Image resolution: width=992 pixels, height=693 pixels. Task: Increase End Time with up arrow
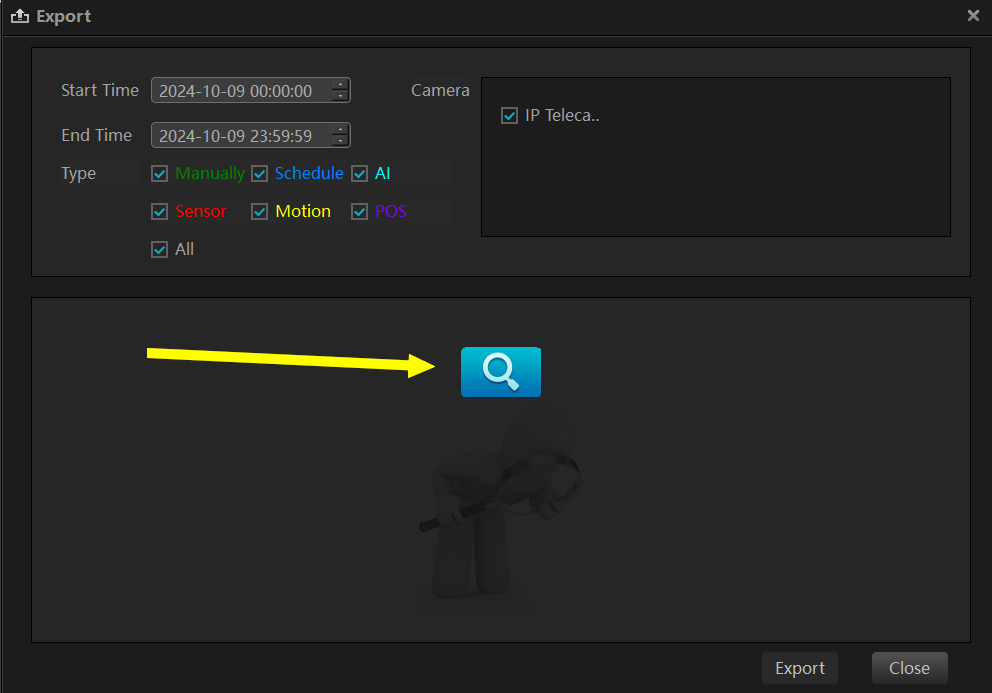click(340, 129)
